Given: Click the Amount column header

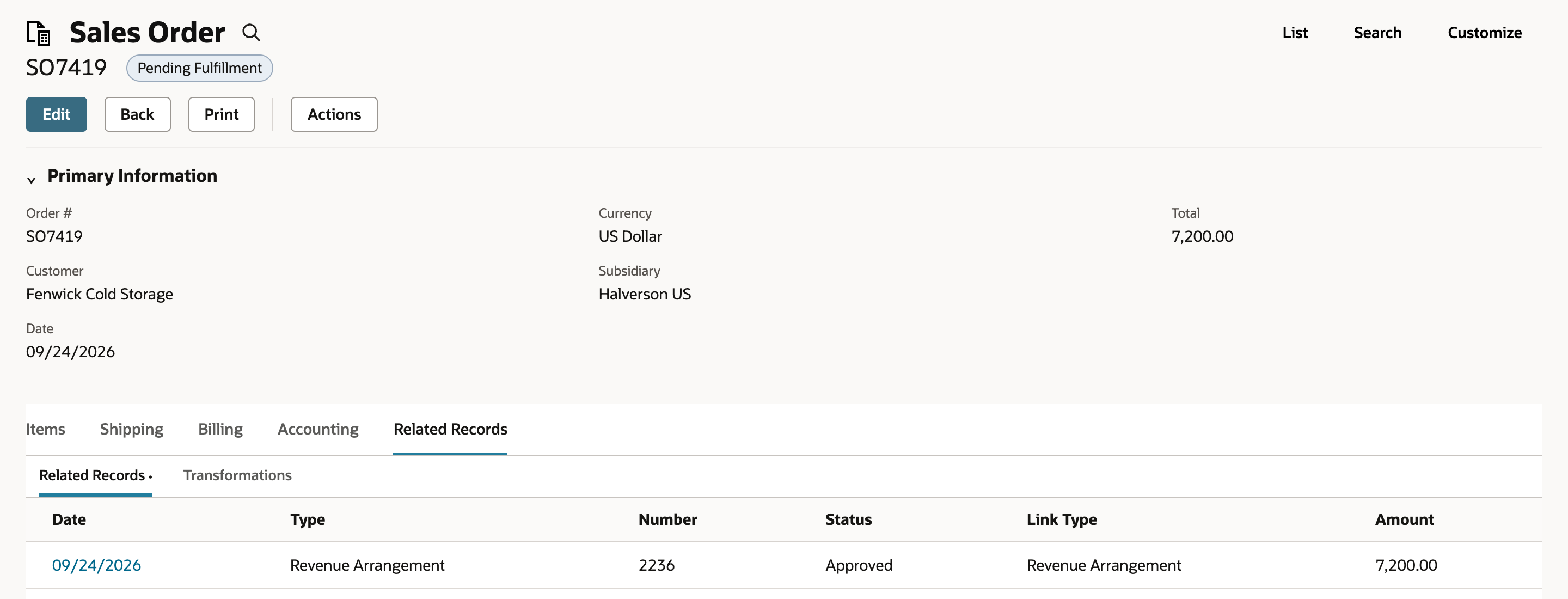Looking at the screenshot, I should pos(1404,520).
